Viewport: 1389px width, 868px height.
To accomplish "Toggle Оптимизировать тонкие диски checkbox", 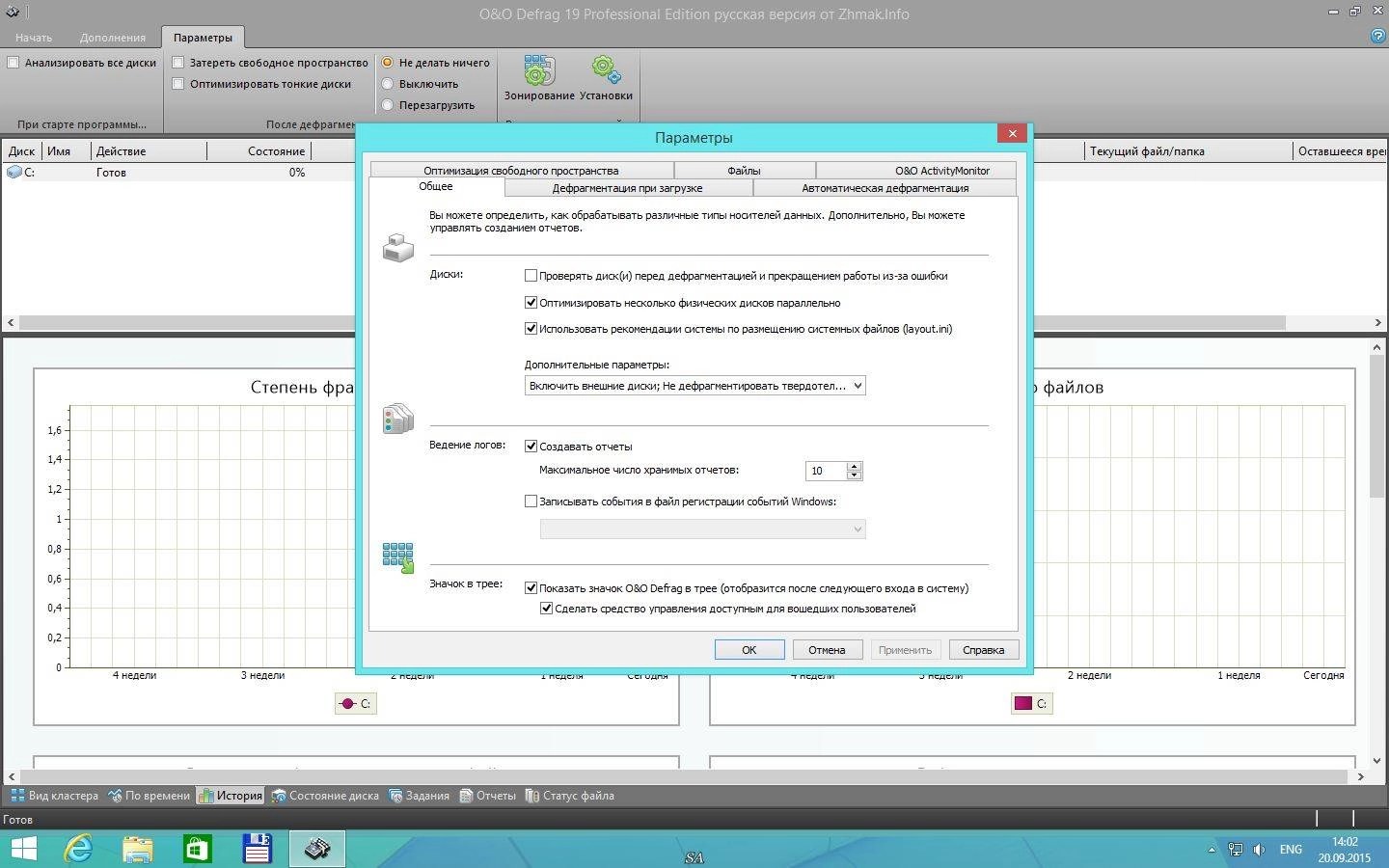I will point(178,84).
